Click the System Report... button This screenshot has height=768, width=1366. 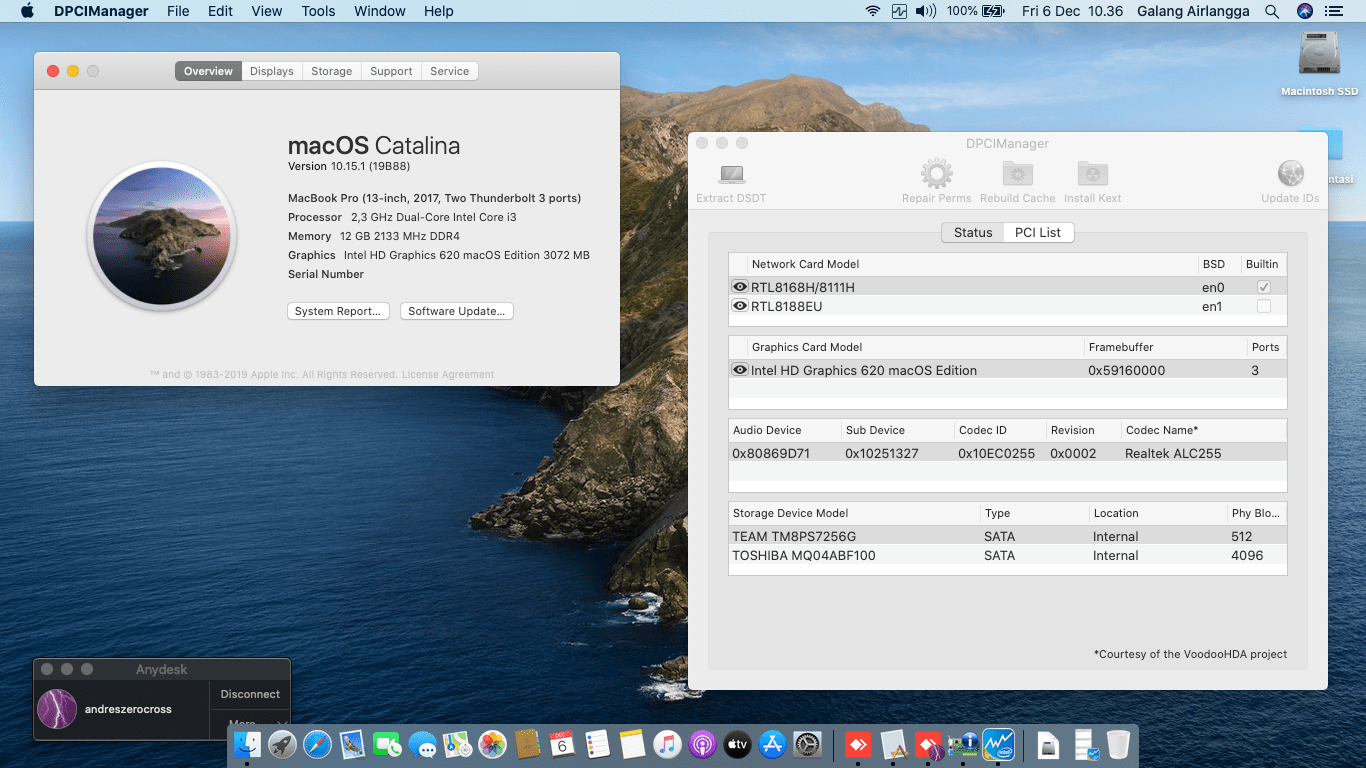click(x=338, y=311)
